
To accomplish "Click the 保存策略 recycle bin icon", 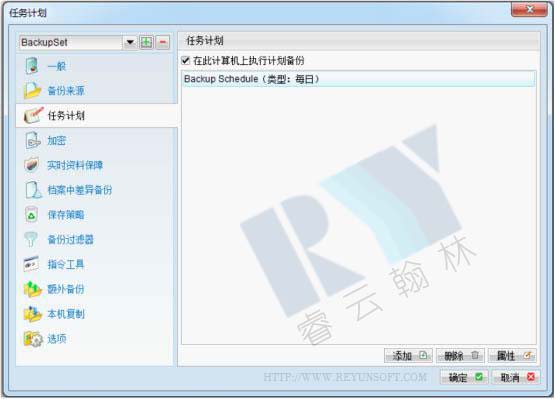I will click(x=31, y=215).
